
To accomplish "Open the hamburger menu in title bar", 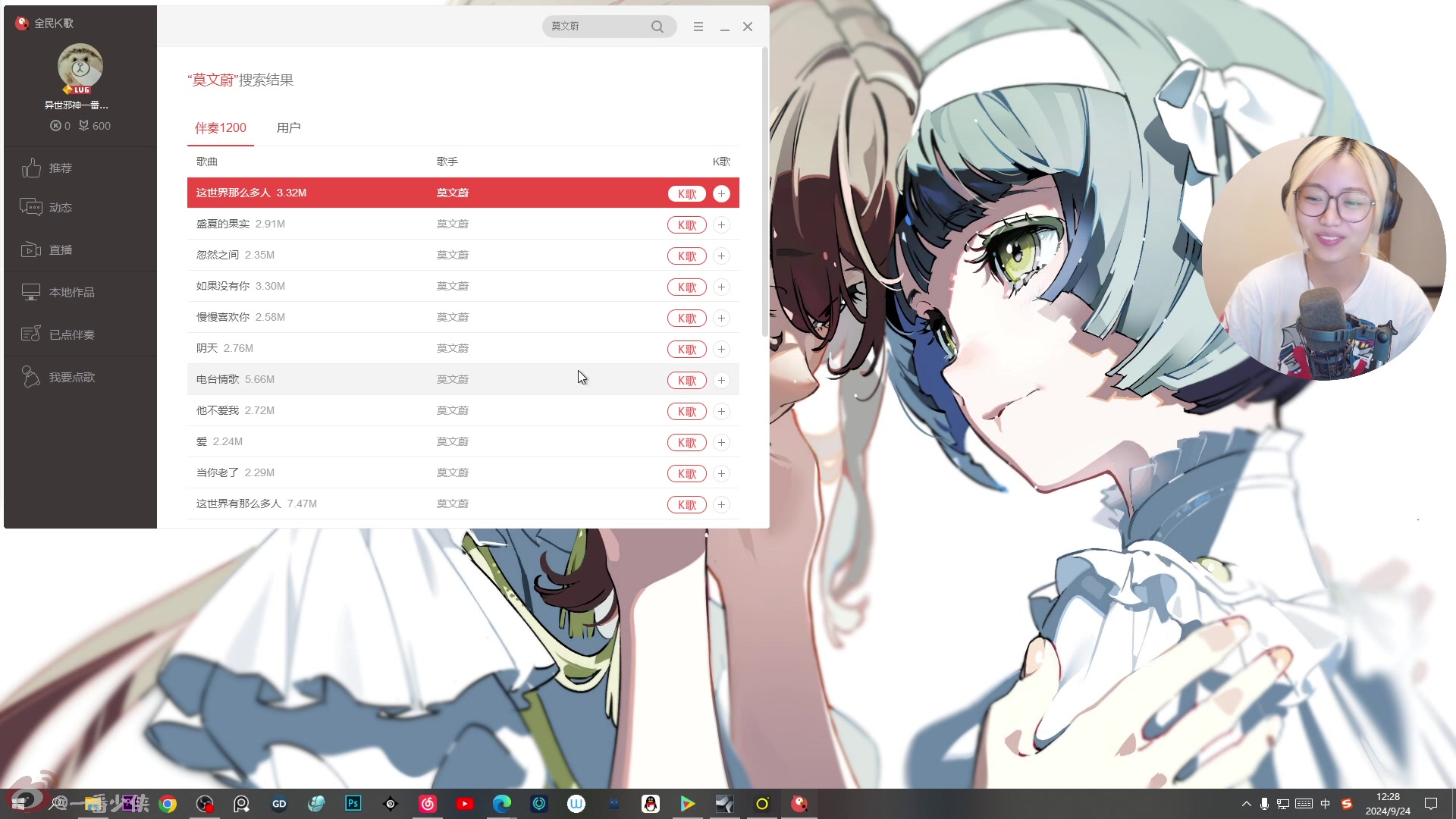I will [x=698, y=27].
